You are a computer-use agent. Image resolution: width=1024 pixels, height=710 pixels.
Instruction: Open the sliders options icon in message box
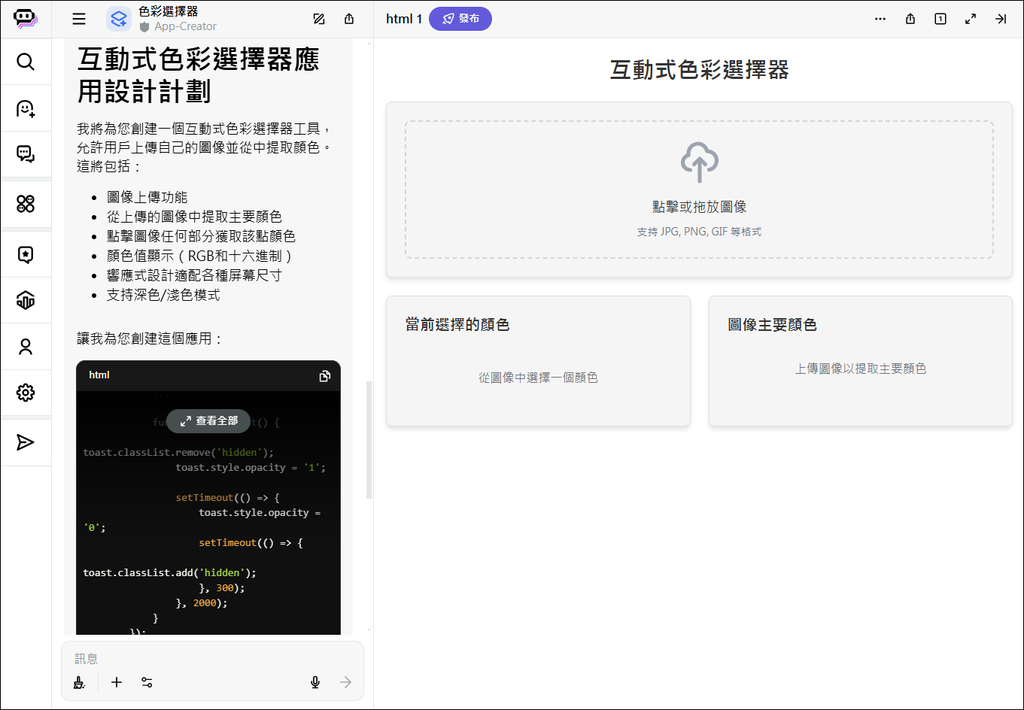click(x=147, y=683)
